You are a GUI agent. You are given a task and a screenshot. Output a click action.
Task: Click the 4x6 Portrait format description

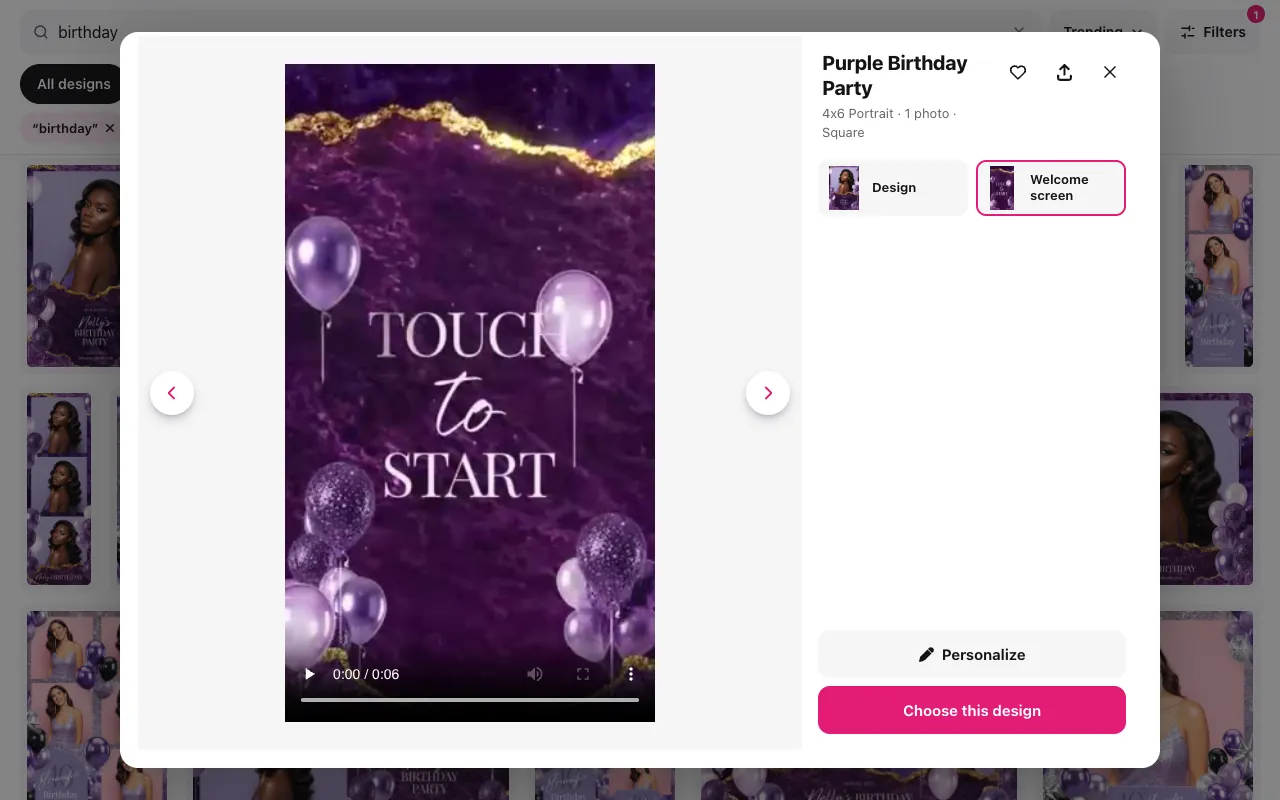[x=889, y=123]
